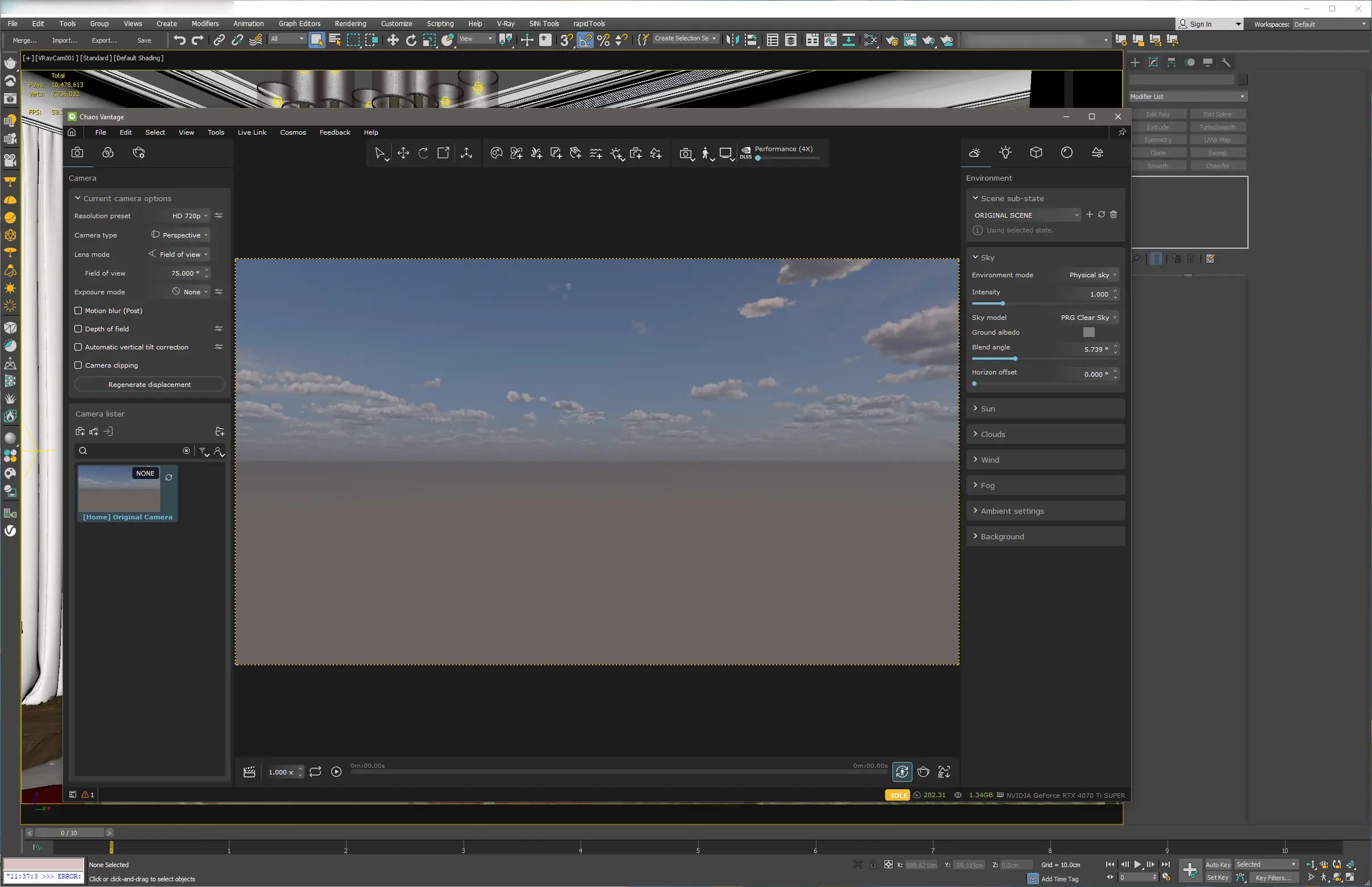This screenshot has height=887, width=1372.
Task: Enable Camera clipping checkbox
Action: pyautogui.click(x=78, y=365)
